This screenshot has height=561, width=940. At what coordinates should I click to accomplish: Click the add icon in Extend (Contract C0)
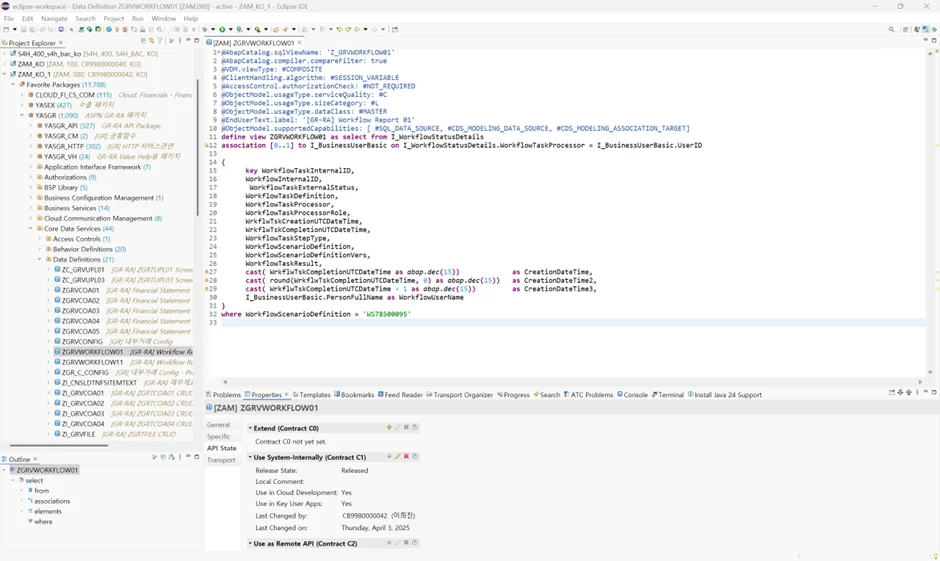click(389, 428)
